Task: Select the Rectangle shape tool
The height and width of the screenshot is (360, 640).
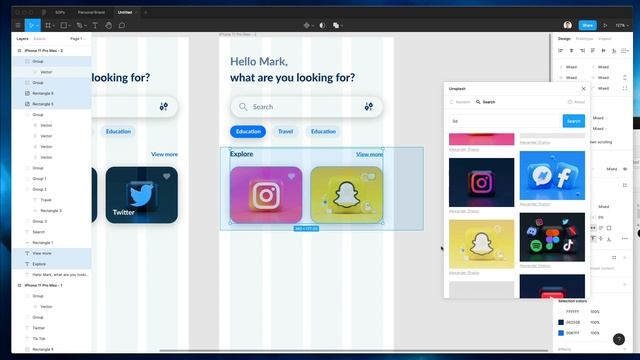Action: 64,25
